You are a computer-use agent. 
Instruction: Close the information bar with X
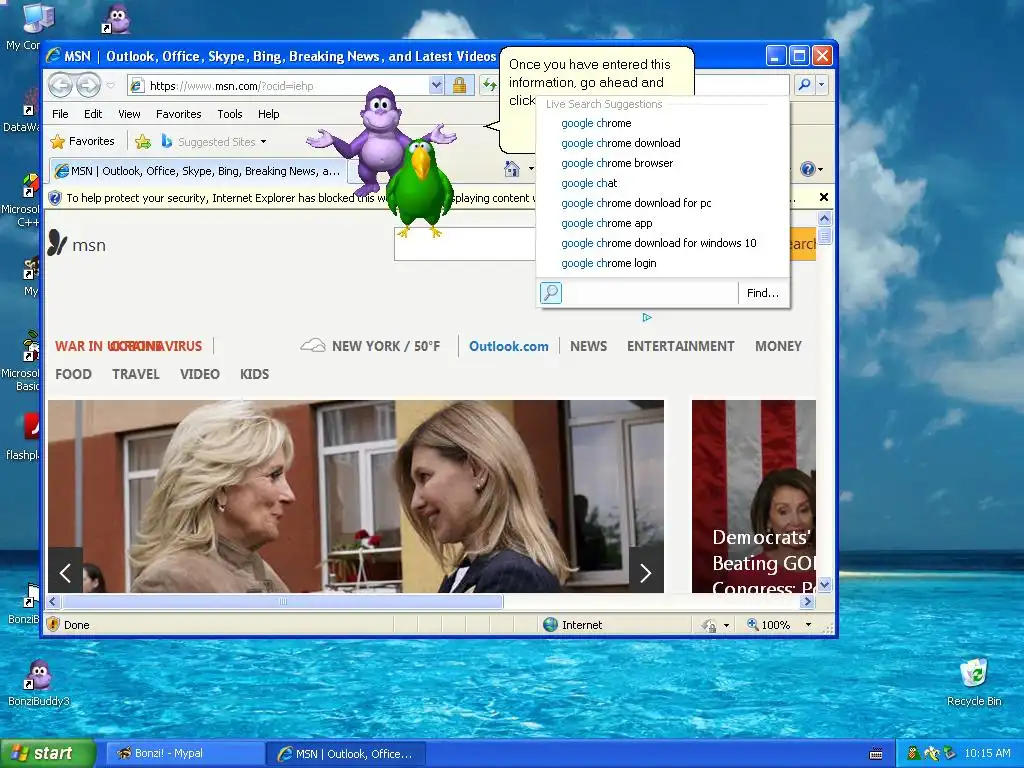coord(824,197)
